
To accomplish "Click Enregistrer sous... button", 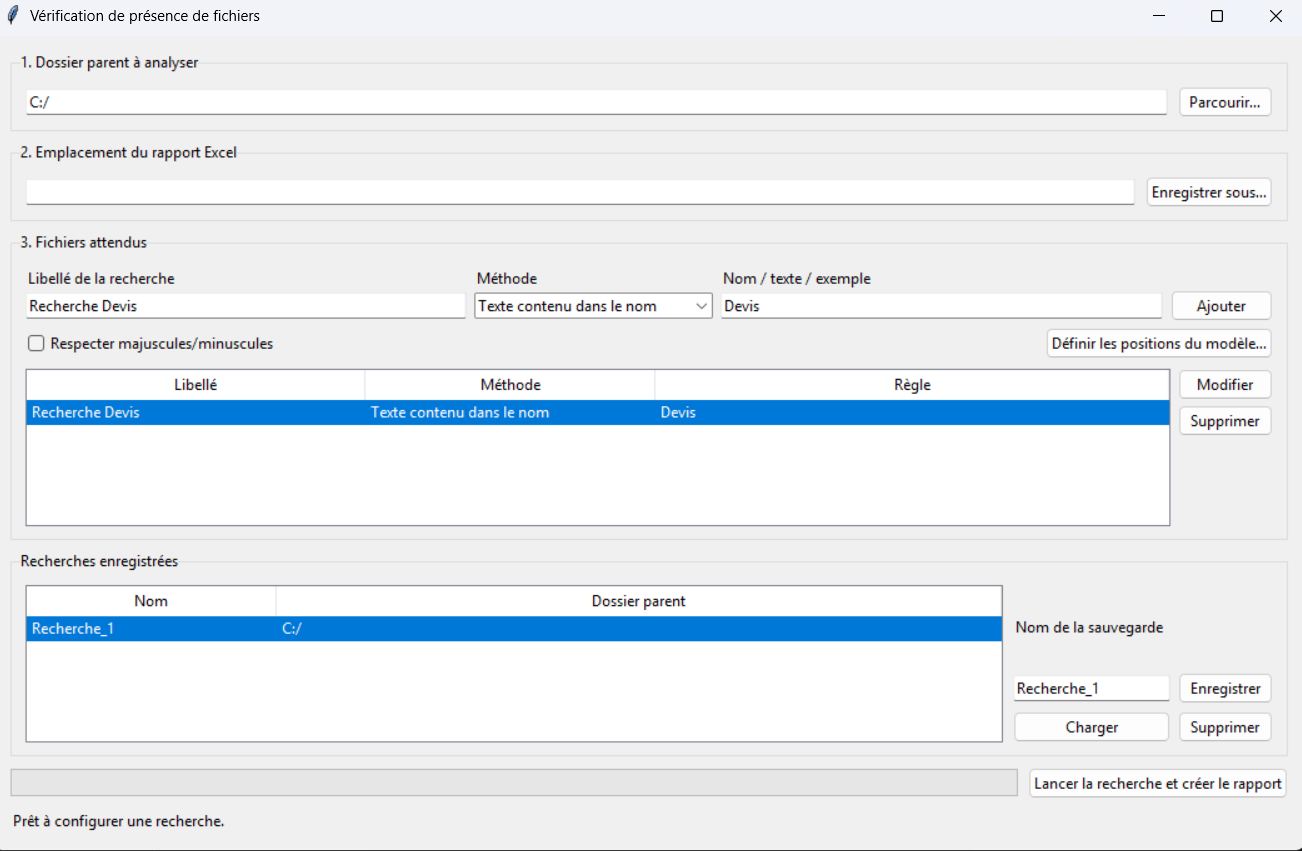I will click(1209, 192).
